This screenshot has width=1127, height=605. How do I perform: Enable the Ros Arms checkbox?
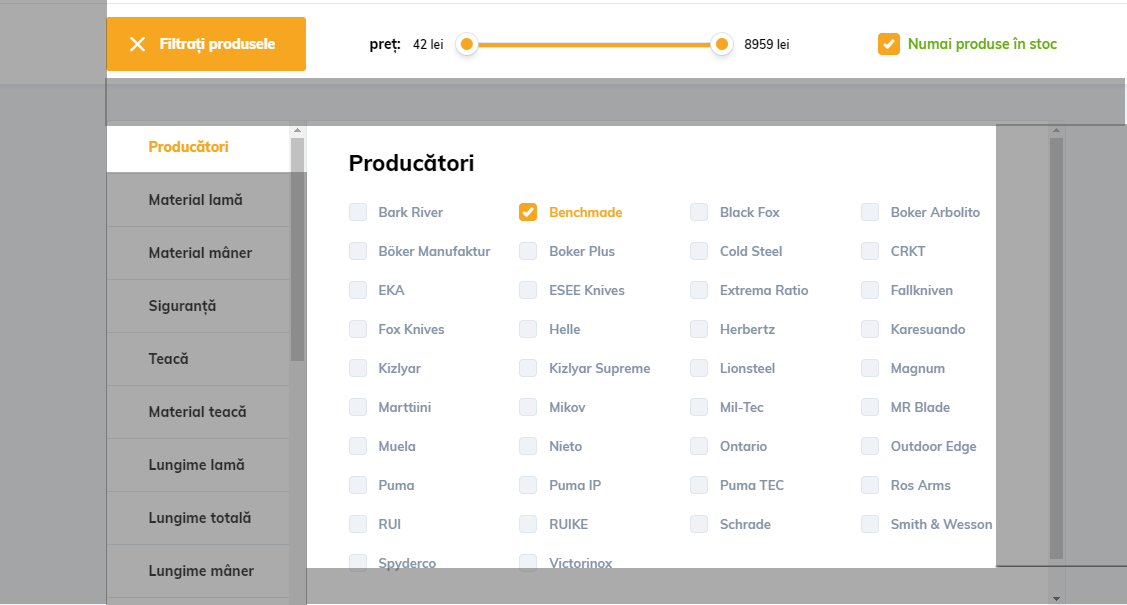(x=870, y=485)
